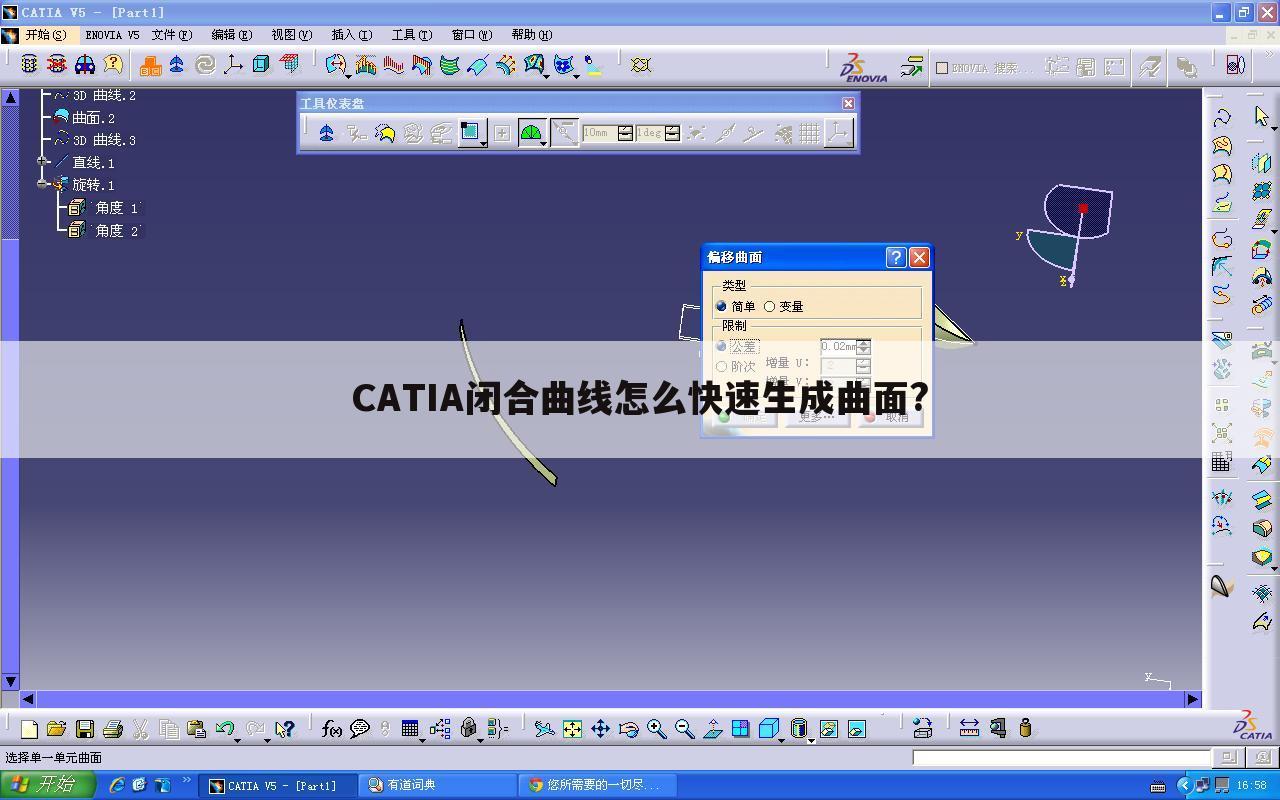Open the green protractor dropdown in 工具仪表盘
Viewport: 1280px width, 800px height.
pyautogui.click(x=543, y=143)
